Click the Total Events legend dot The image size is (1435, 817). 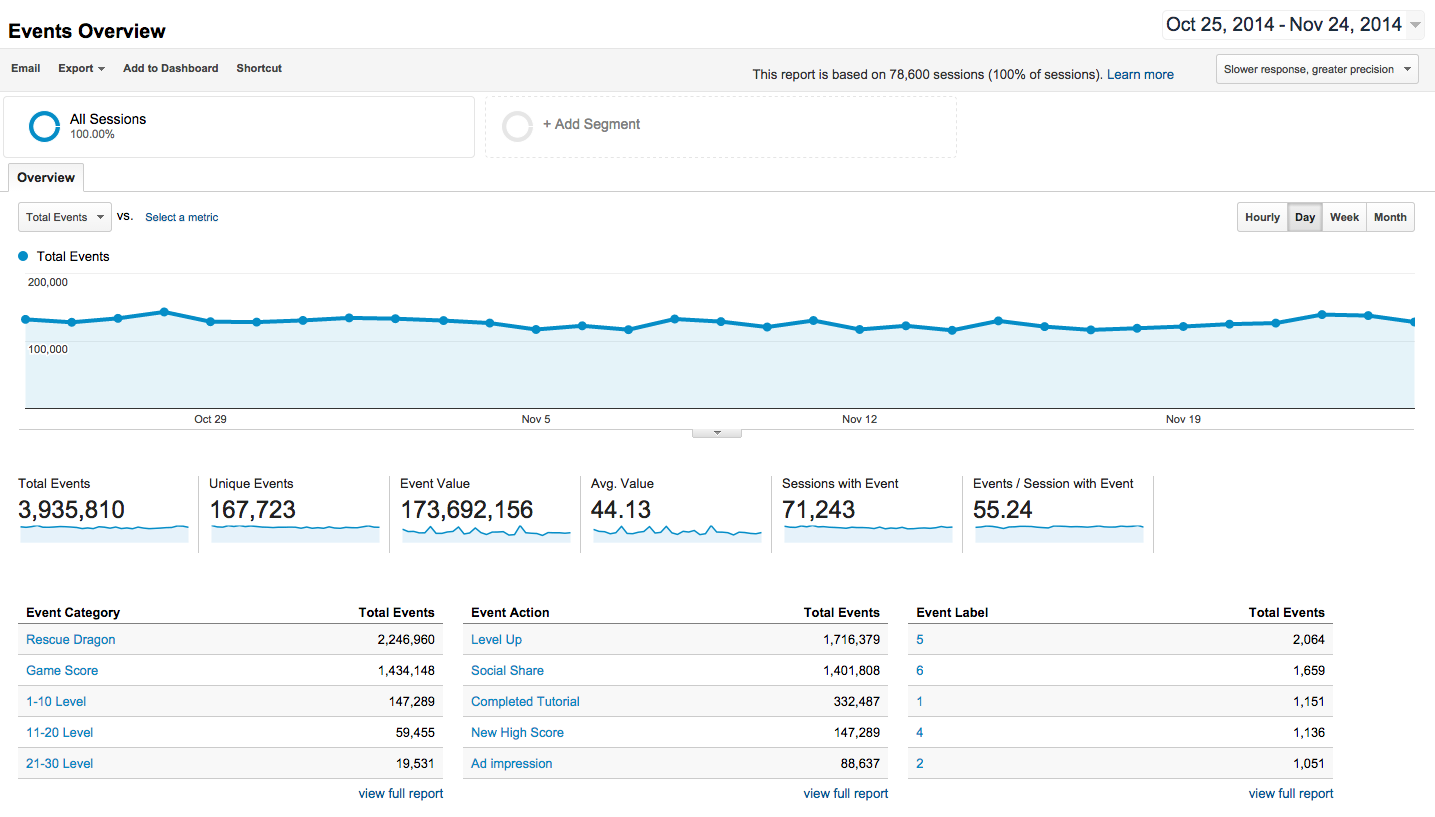[24, 257]
